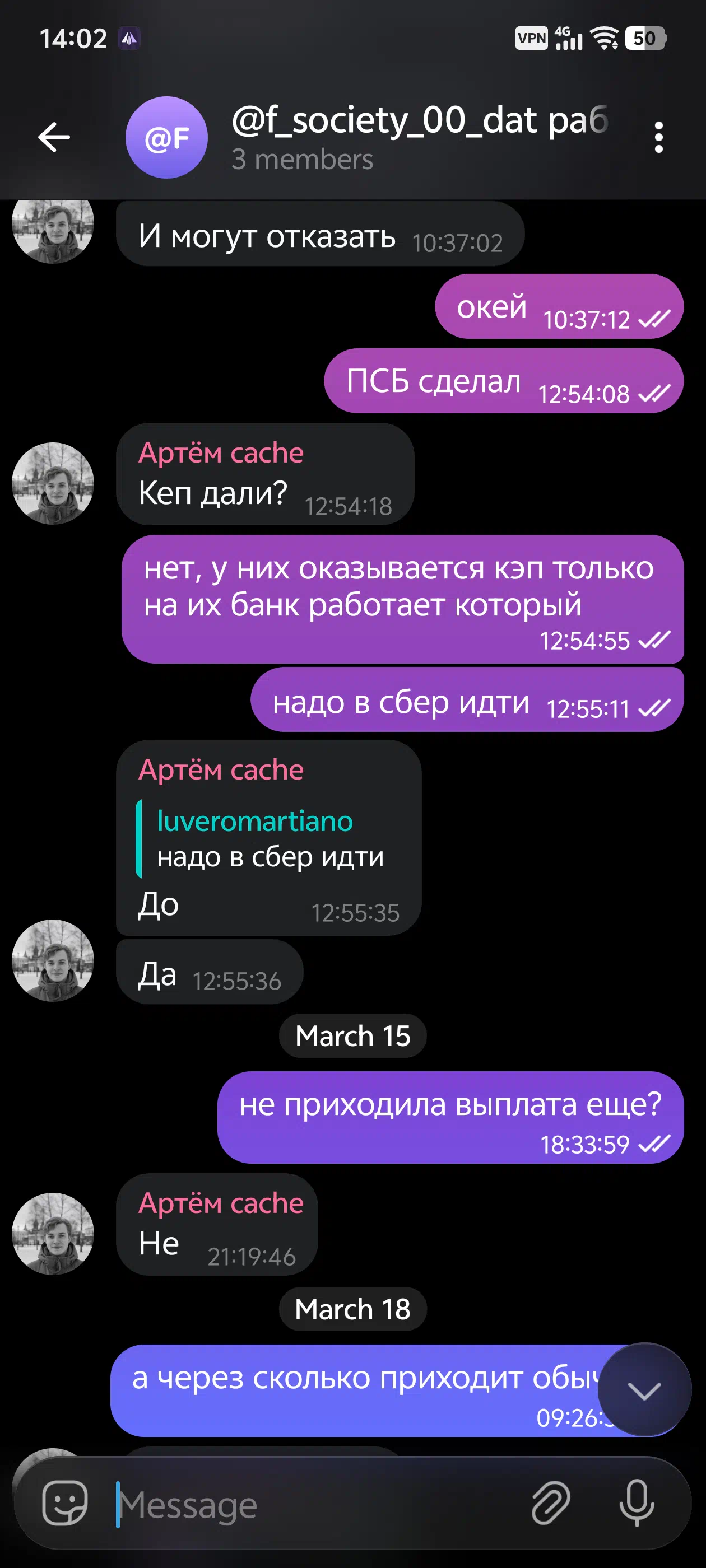Viewport: 706px width, 1568px height.
Task: Open the three-dot chat options menu
Action: pyautogui.click(x=658, y=138)
